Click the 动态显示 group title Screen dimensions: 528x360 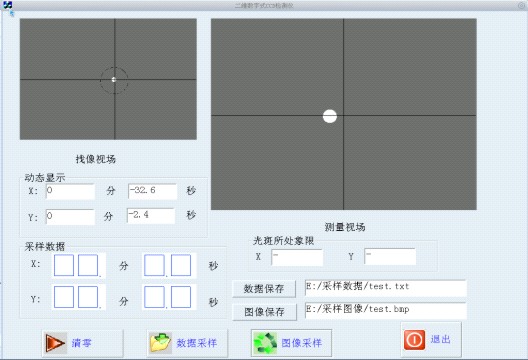(x=45, y=178)
